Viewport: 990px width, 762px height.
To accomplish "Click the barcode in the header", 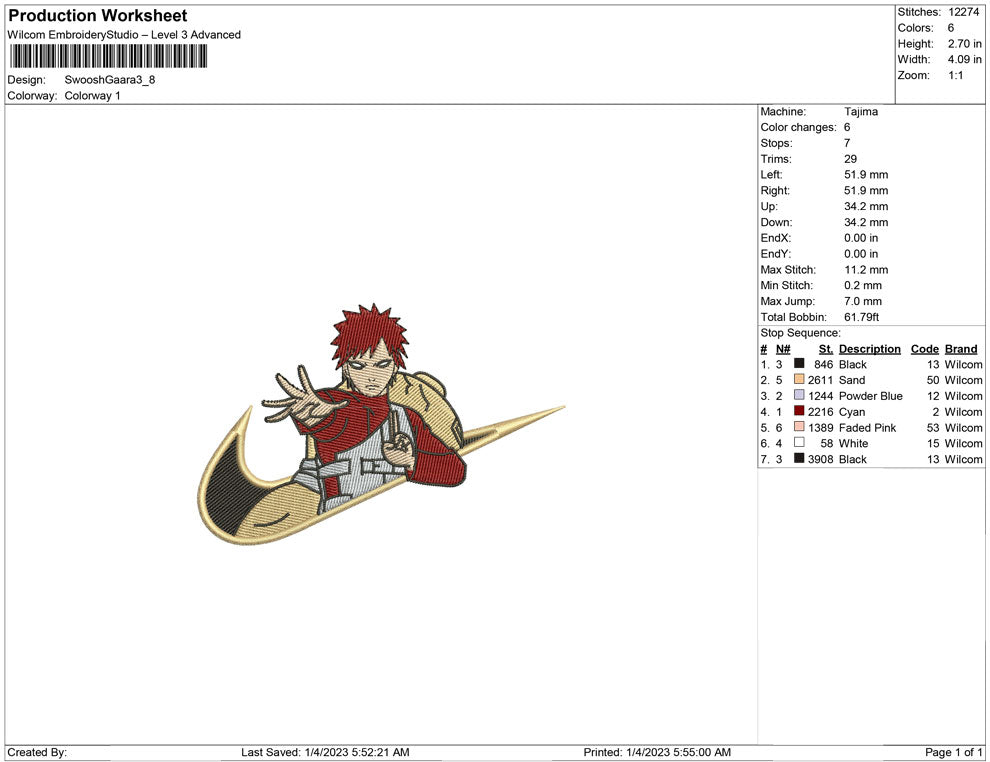I will [108, 56].
